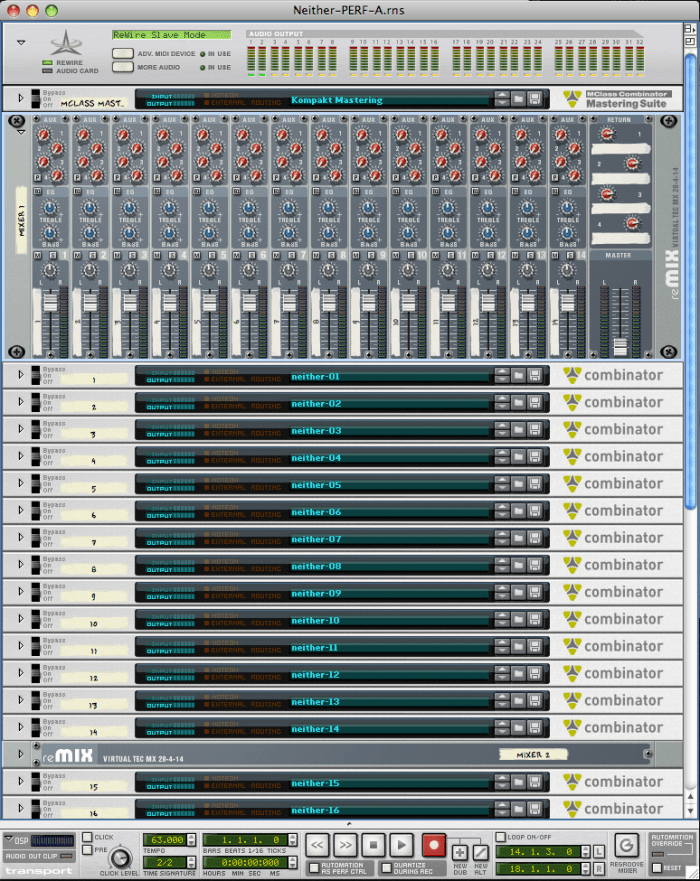Select the neither-05 patch name display
The image size is (700, 881).
315,485
